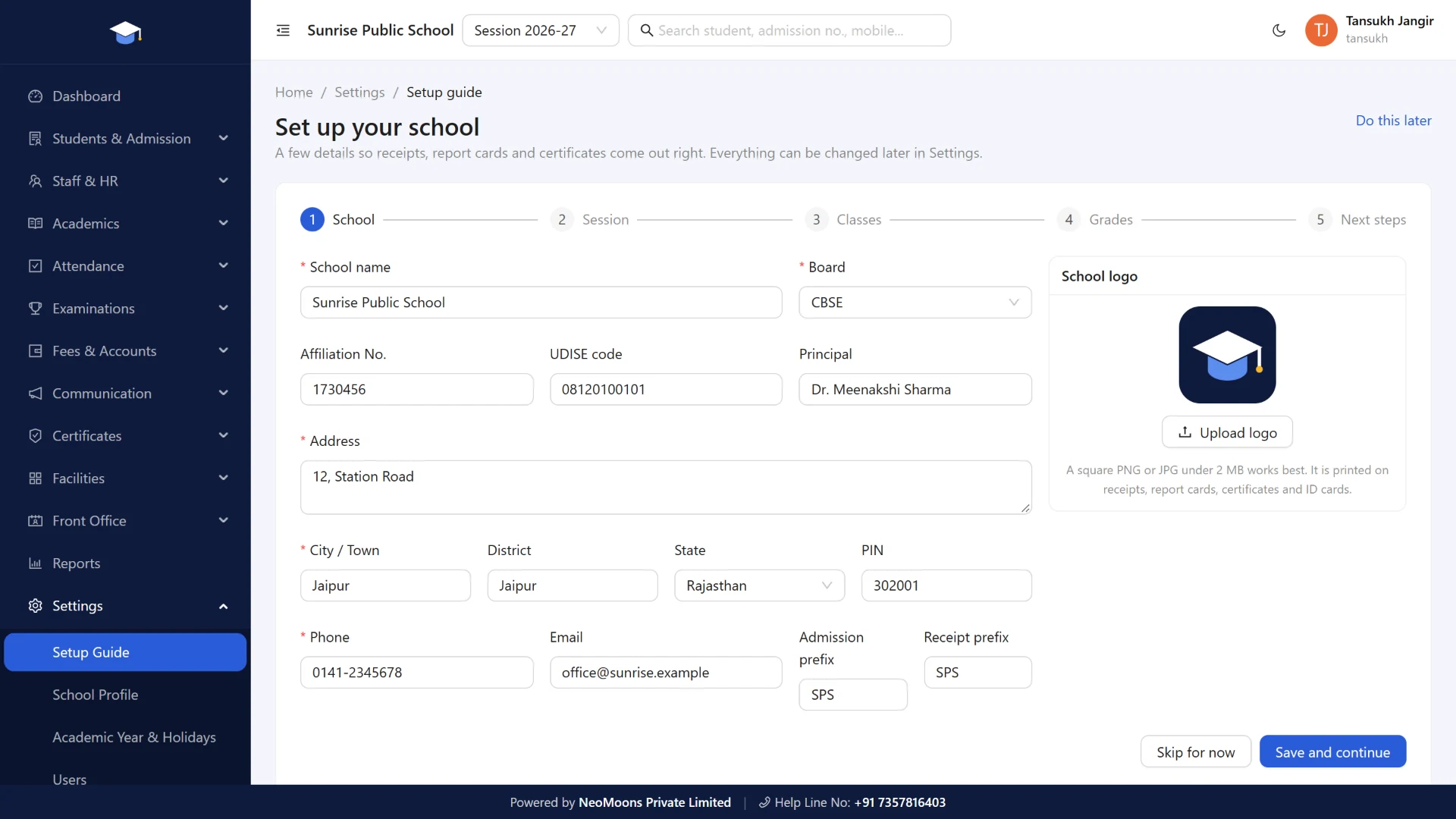Image resolution: width=1456 pixels, height=819 pixels.
Task: Collapse the Settings menu chevron
Action: pos(223,606)
